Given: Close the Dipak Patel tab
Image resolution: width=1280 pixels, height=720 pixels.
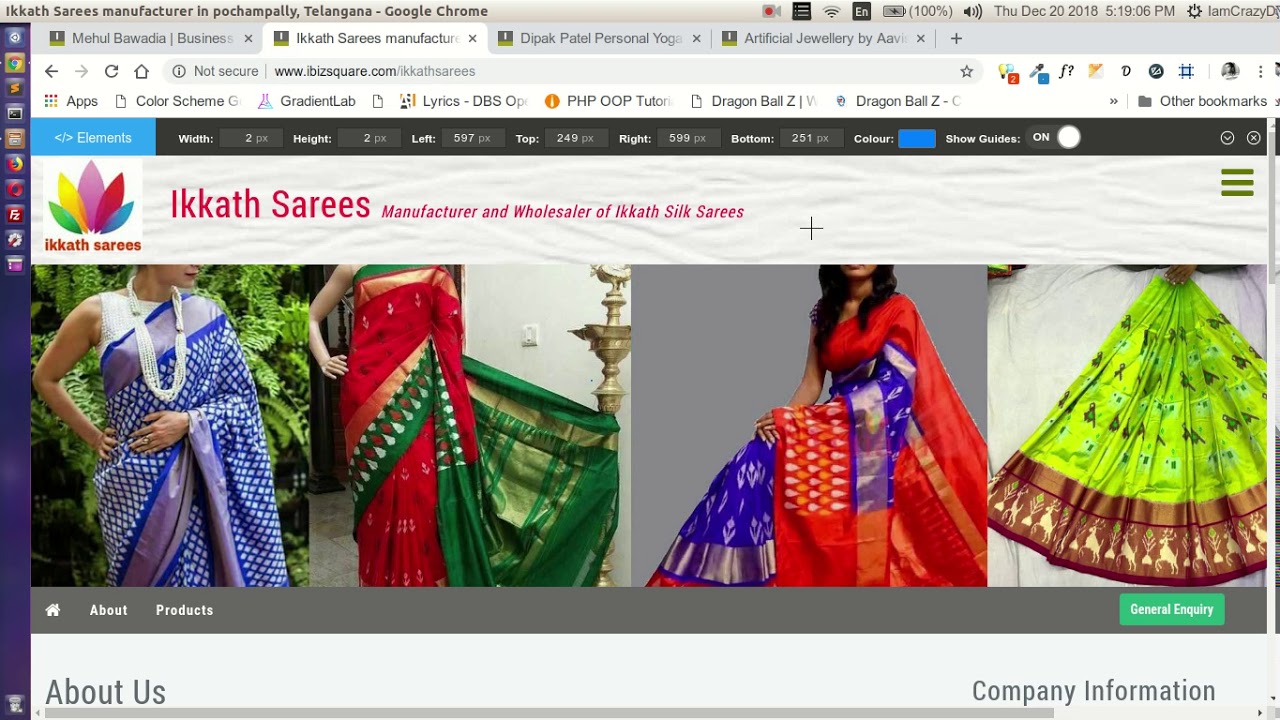Looking at the screenshot, I should pos(696,39).
